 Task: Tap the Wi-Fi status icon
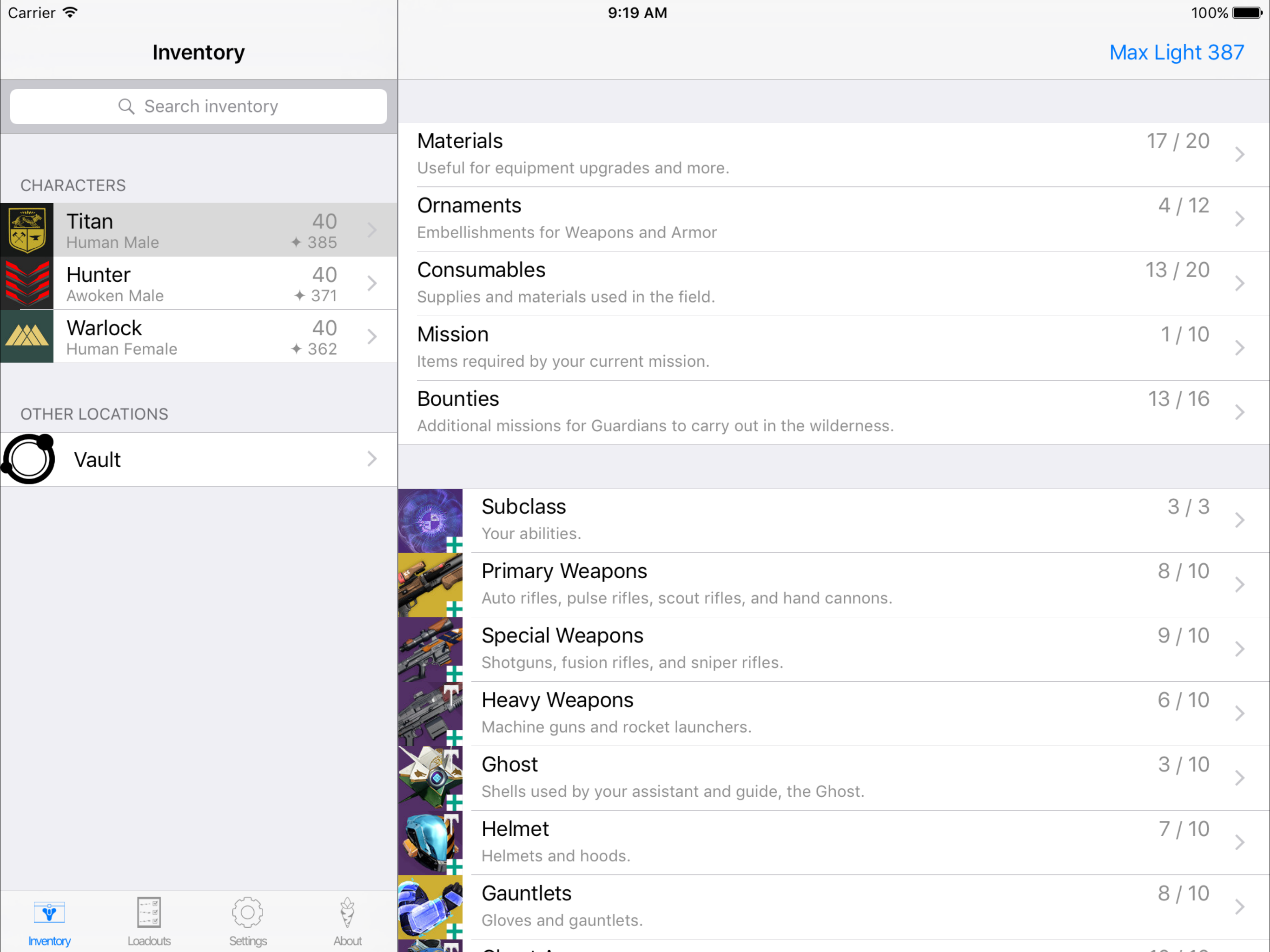(70, 13)
